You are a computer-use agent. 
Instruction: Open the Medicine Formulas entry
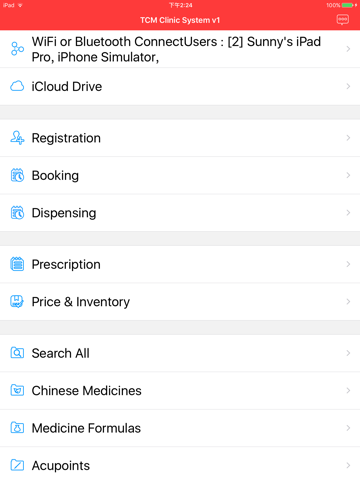(x=180, y=428)
